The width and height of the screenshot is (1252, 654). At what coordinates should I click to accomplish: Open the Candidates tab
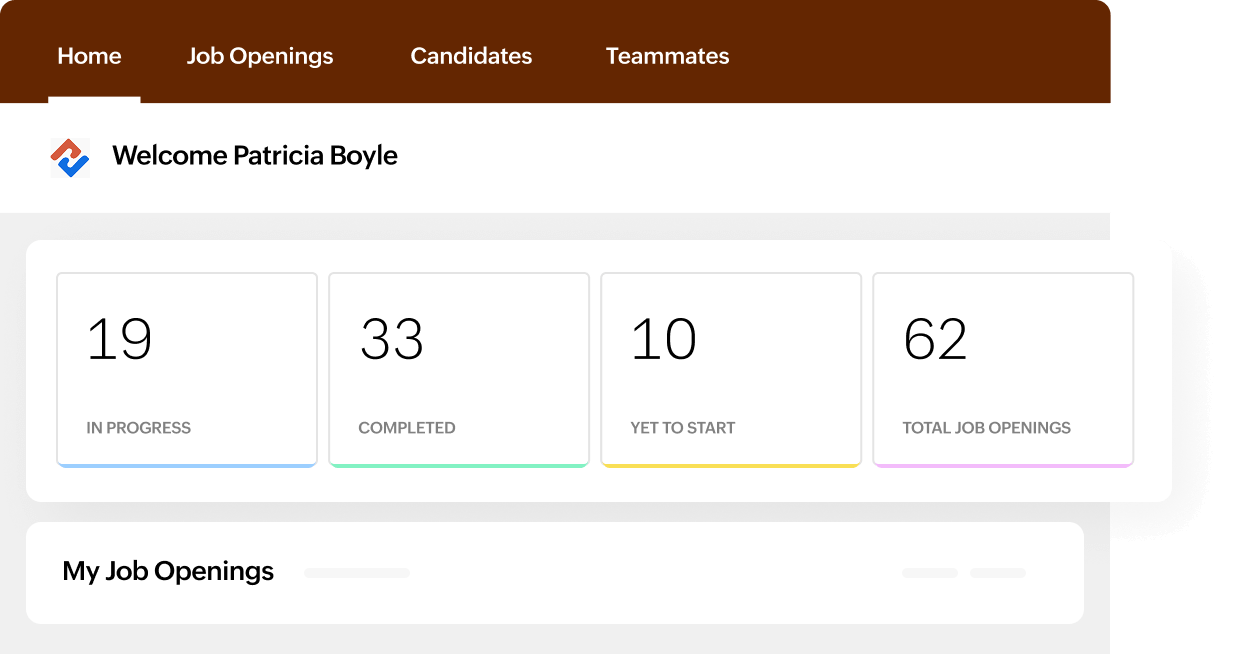point(470,56)
